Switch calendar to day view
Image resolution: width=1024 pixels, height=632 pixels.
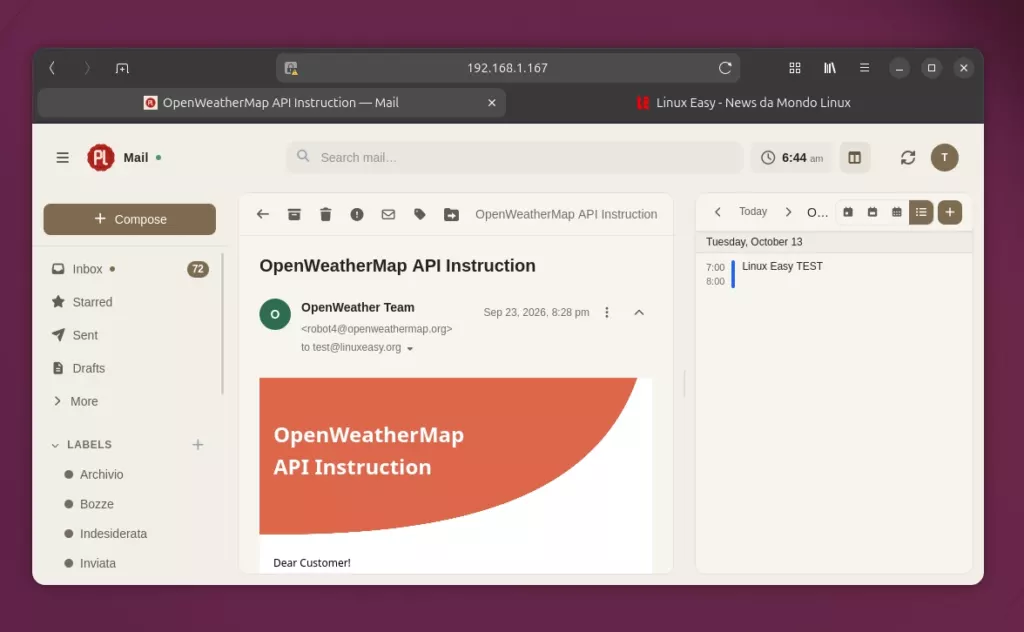pyautogui.click(x=848, y=212)
